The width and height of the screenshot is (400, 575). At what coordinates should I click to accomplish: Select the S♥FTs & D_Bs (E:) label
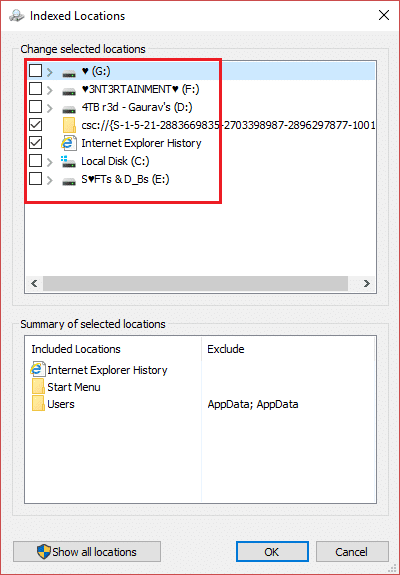click(x=125, y=179)
